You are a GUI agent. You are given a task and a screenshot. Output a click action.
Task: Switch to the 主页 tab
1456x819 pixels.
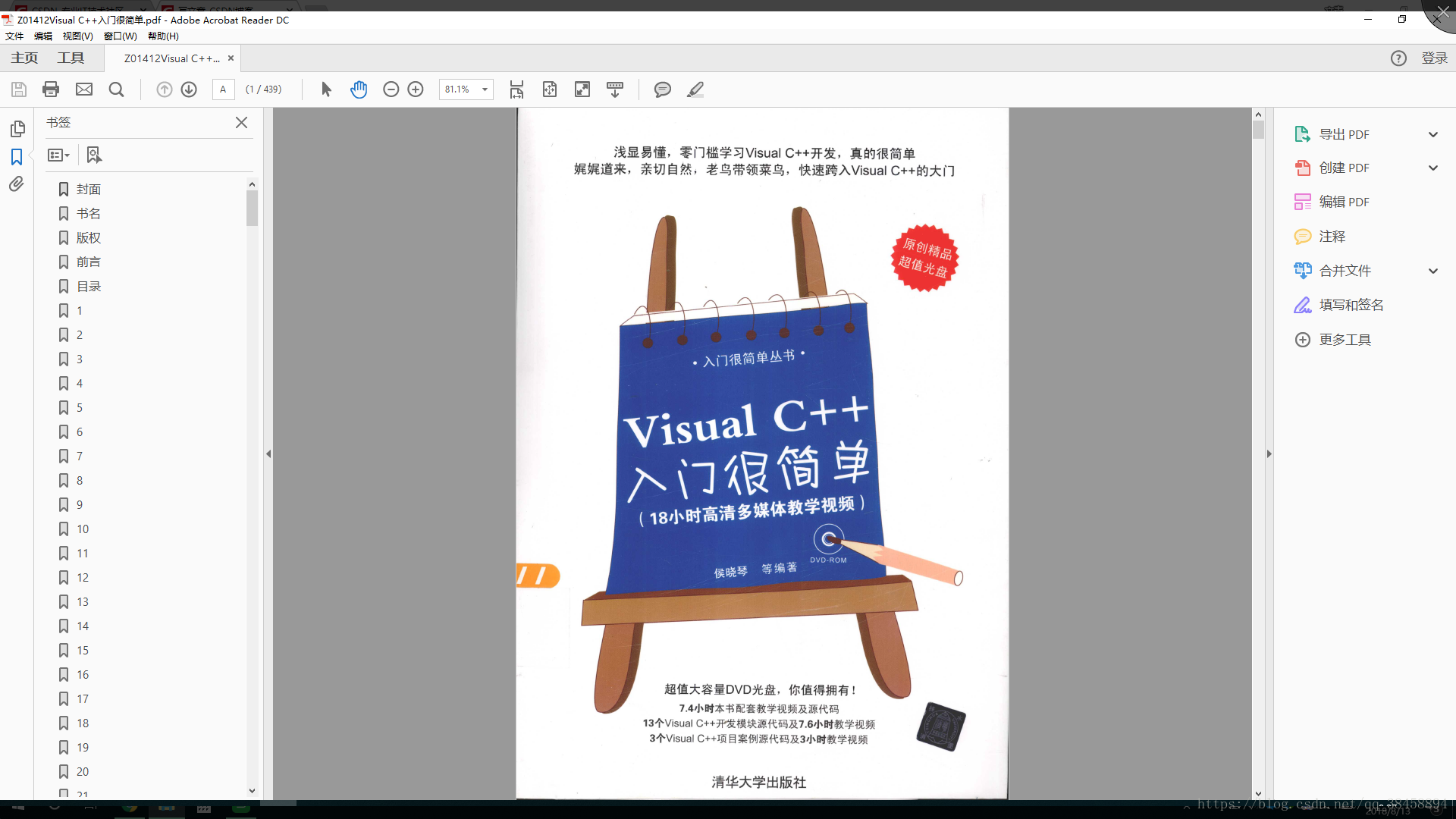point(24,58)
